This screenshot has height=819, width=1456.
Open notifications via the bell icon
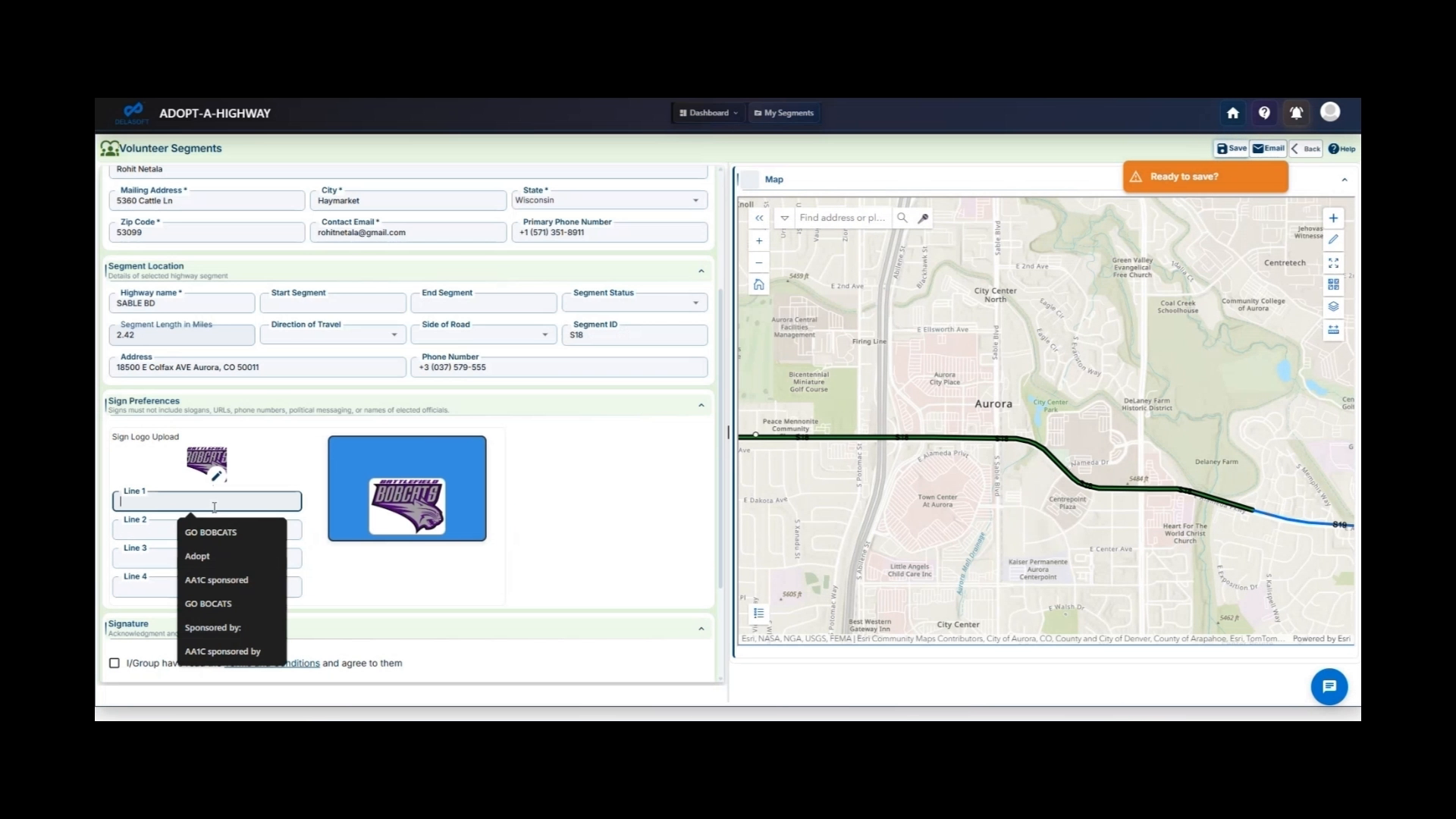[x=1296, y=112]
